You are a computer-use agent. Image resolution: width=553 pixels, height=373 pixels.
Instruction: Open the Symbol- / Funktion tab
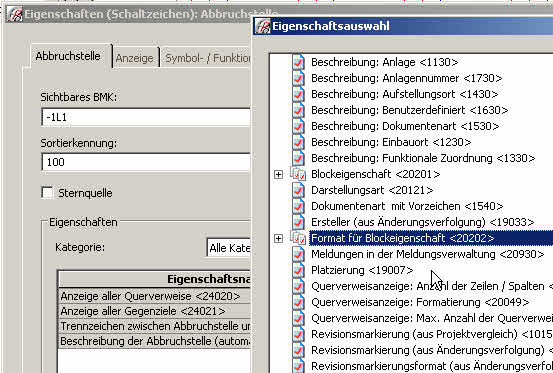tap(208, 58)
